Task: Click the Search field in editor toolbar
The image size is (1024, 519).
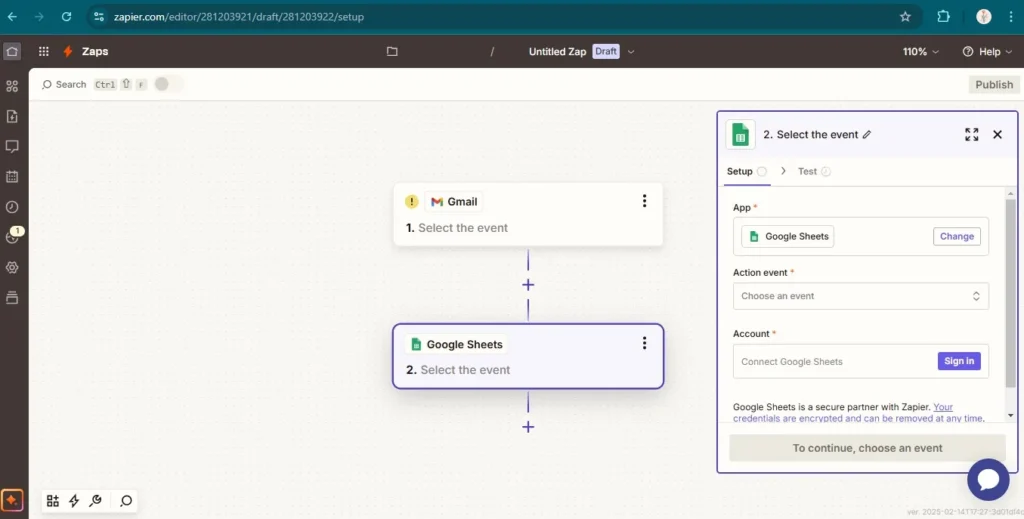Action: (x=64, y=84)
